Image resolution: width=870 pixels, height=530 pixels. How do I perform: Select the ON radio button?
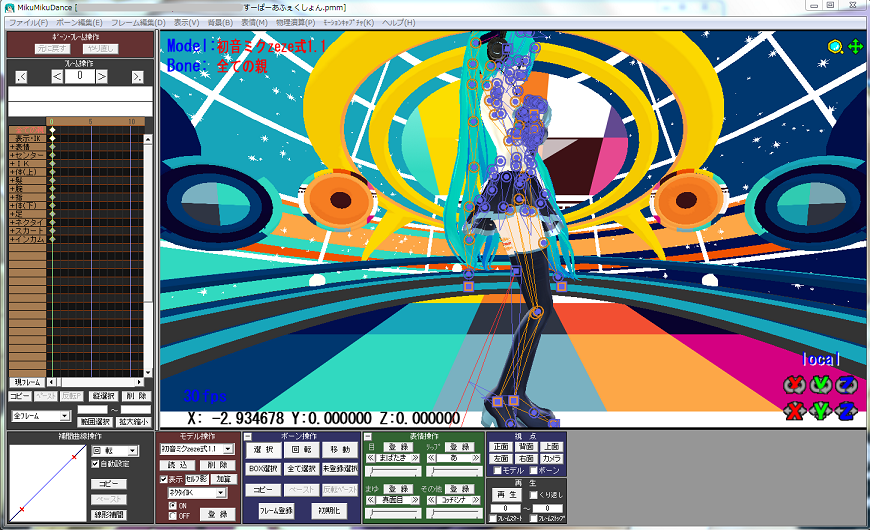[173, 506]
